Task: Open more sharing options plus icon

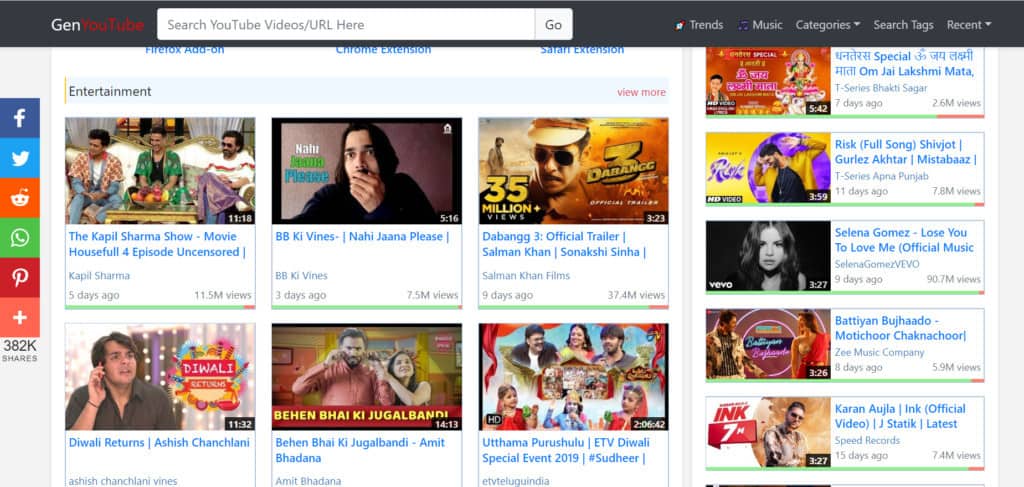Action: [x=20, y=317]
